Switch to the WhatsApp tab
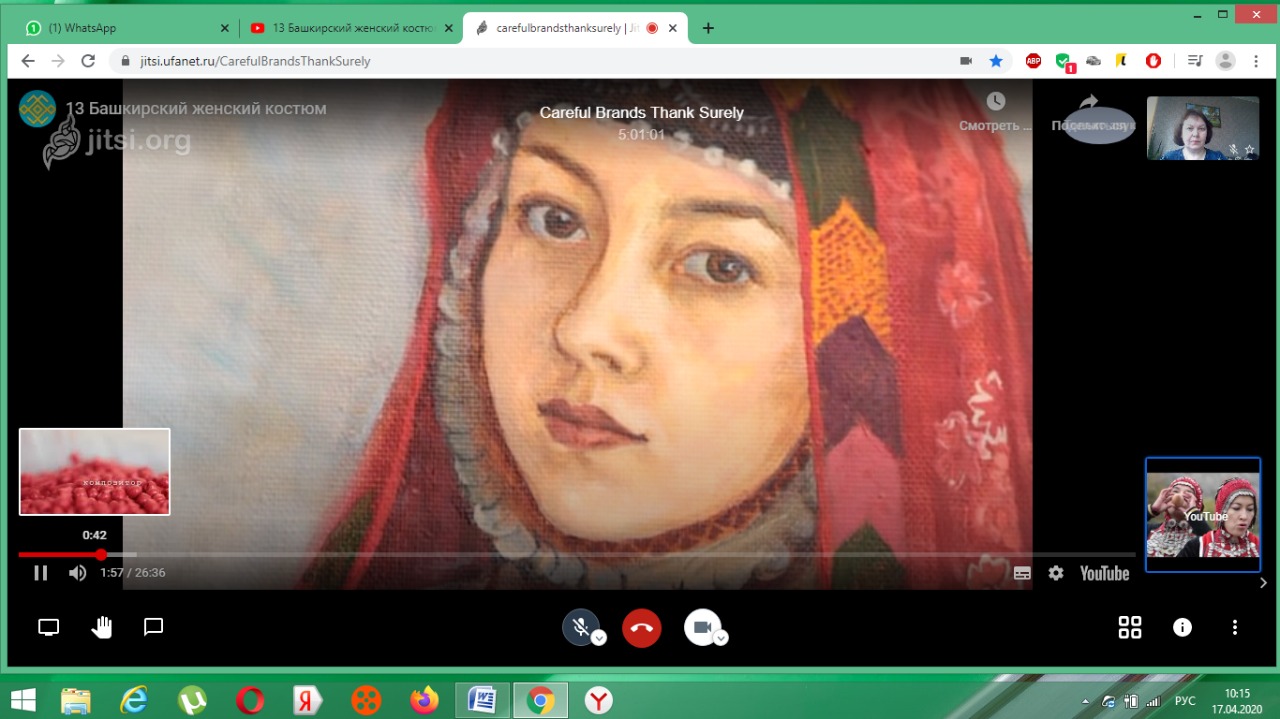The image size is (1280, 719). (120, 28)
